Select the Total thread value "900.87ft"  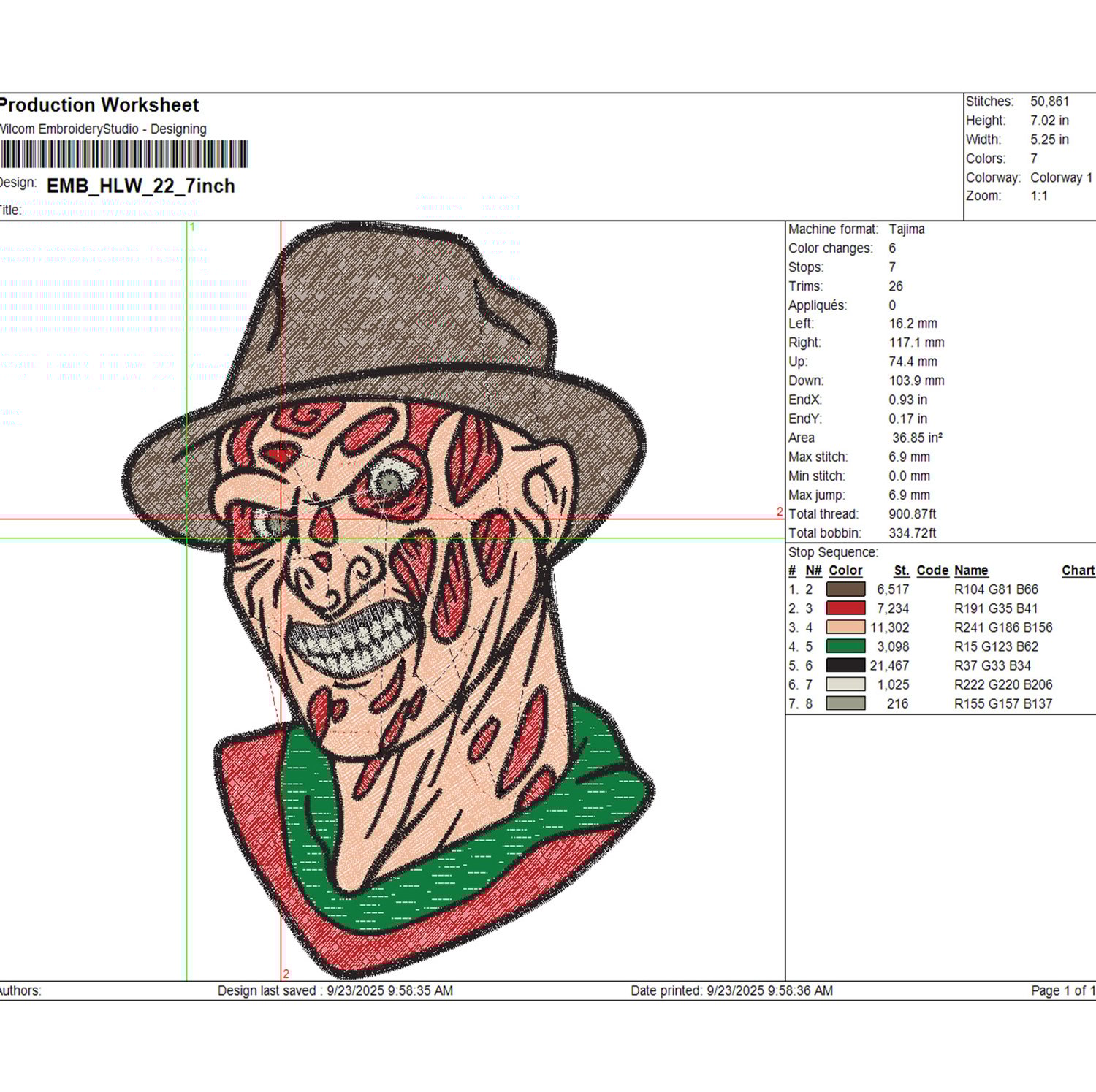(x=912, y=513)
